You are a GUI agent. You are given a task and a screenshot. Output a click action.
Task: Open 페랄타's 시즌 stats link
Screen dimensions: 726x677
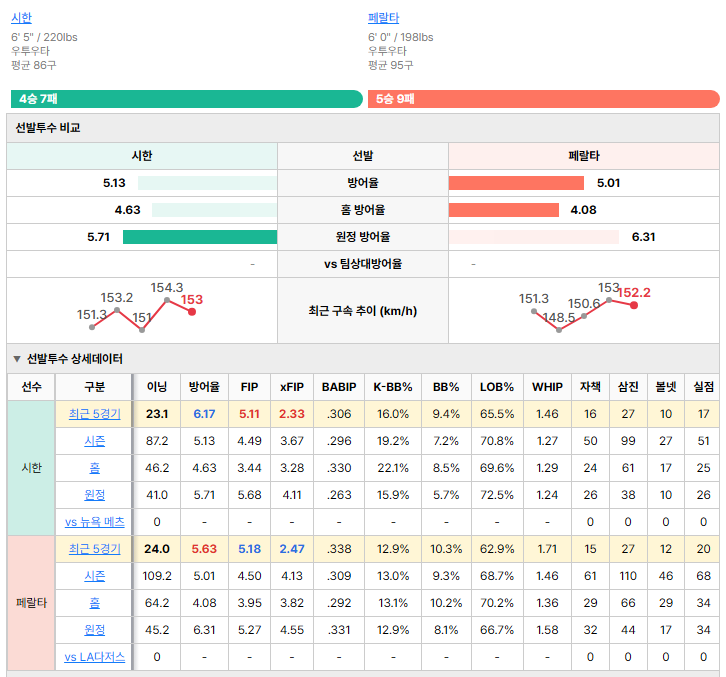94,576
